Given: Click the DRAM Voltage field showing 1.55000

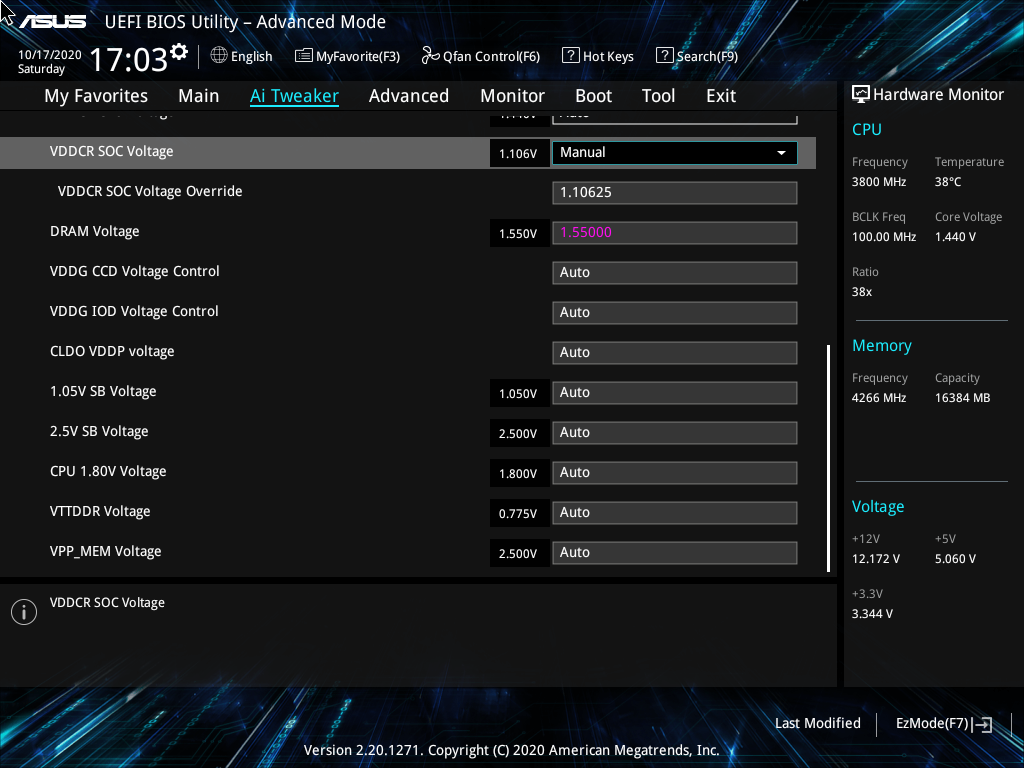Looking at the screenshot, I should point(675,233).
